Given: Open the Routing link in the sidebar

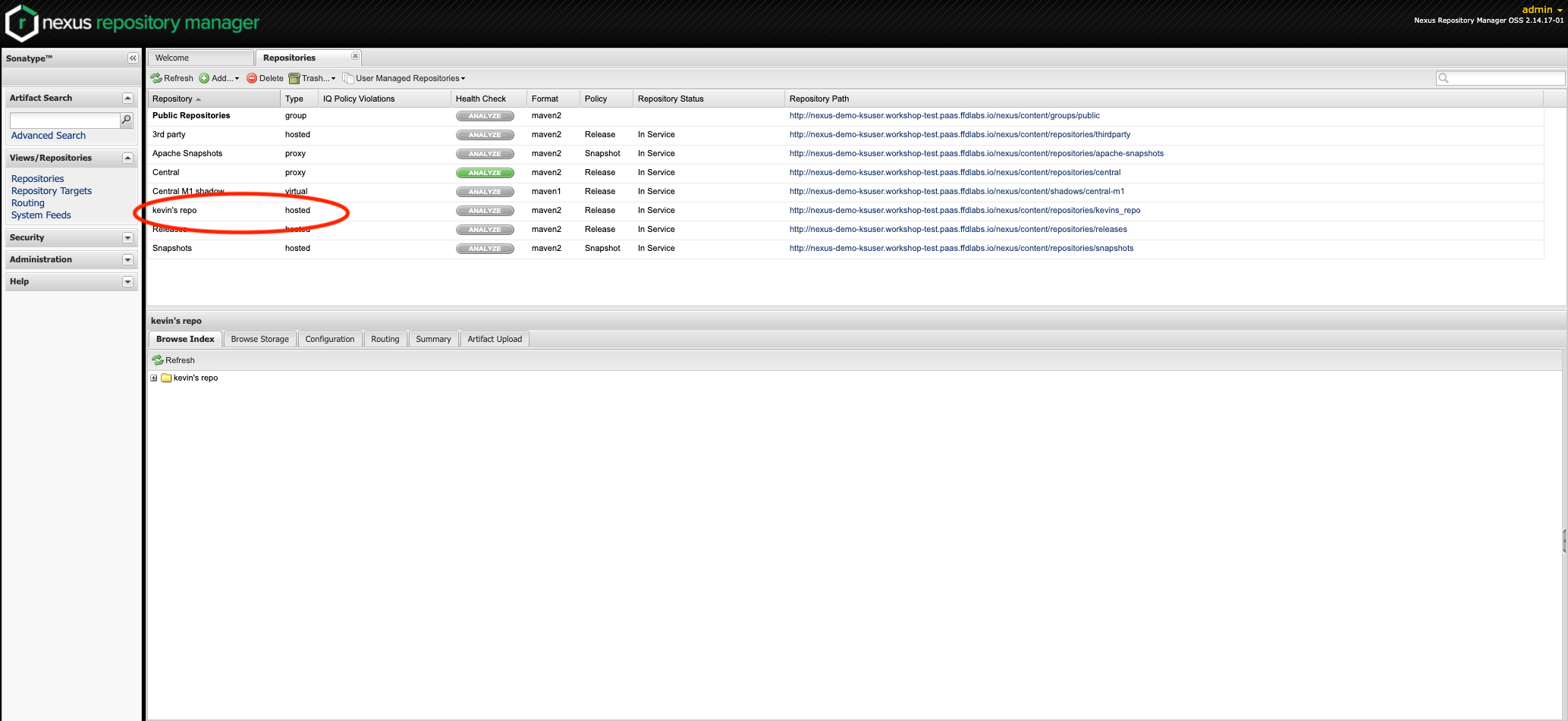Looking at the screenshot, I should tap(28, 203).
